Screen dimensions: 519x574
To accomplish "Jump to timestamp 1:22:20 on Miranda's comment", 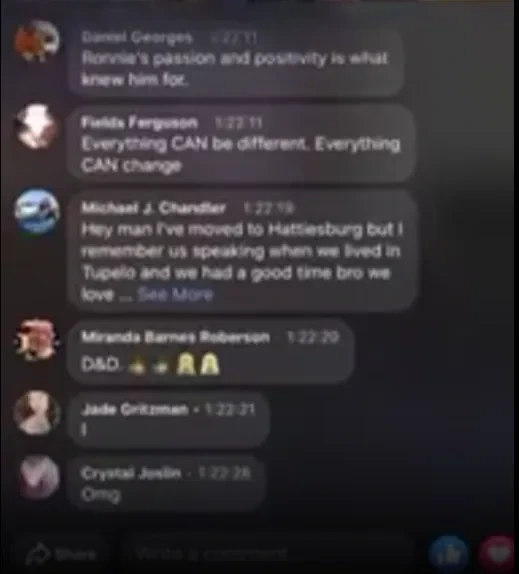I will (313, 337).
